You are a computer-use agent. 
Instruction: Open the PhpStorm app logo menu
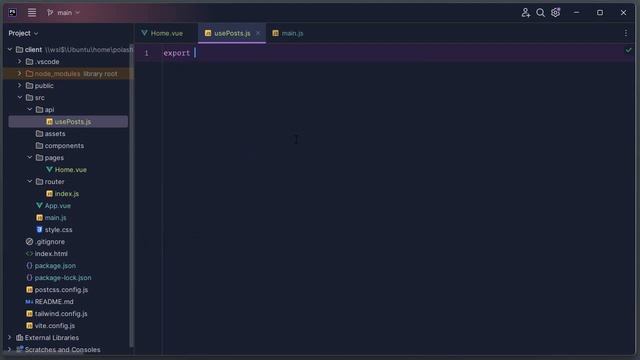pyautogui.click(x=13, y=13)
